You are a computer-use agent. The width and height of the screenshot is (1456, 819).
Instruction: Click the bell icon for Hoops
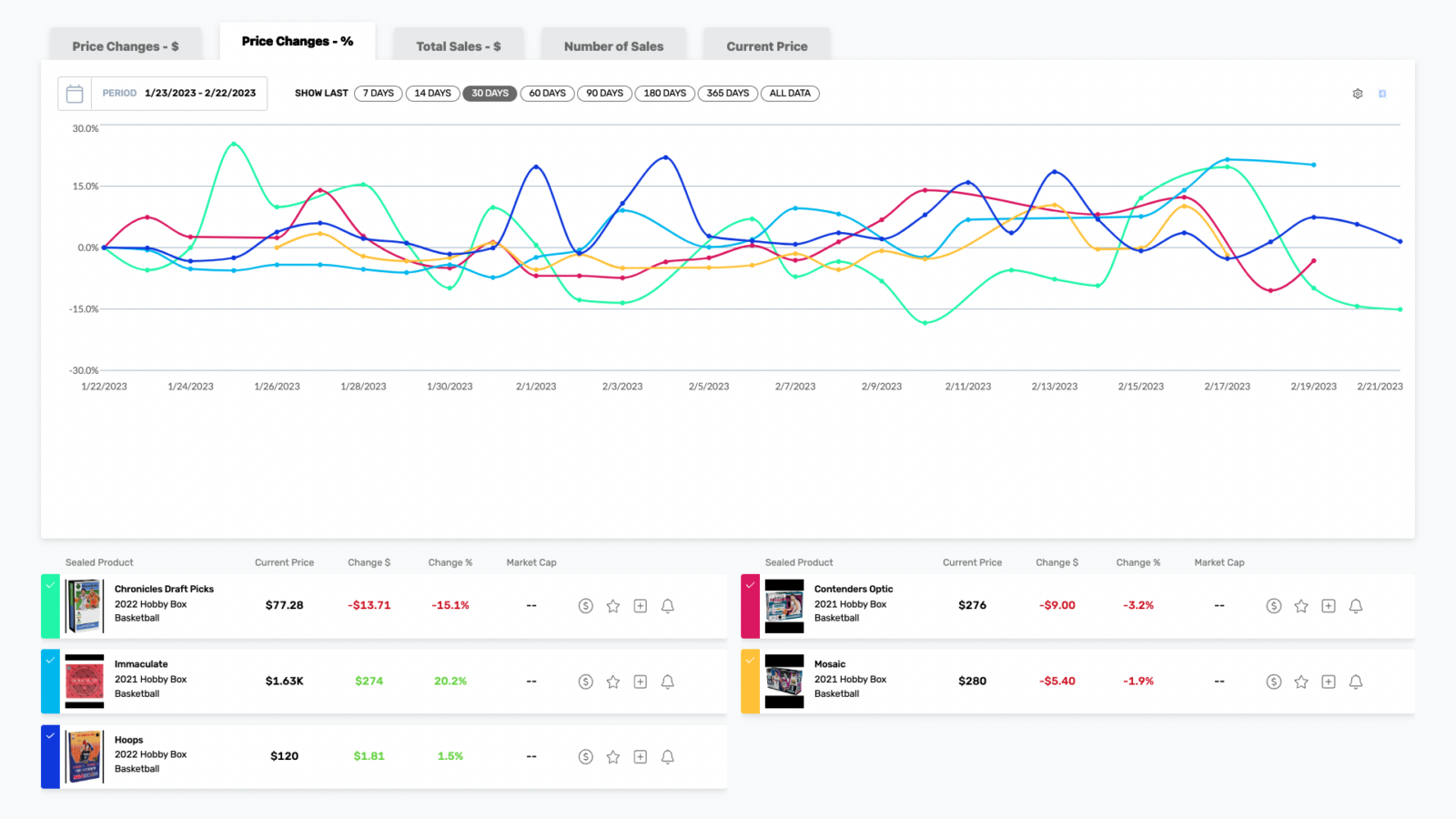pos(667,757)
